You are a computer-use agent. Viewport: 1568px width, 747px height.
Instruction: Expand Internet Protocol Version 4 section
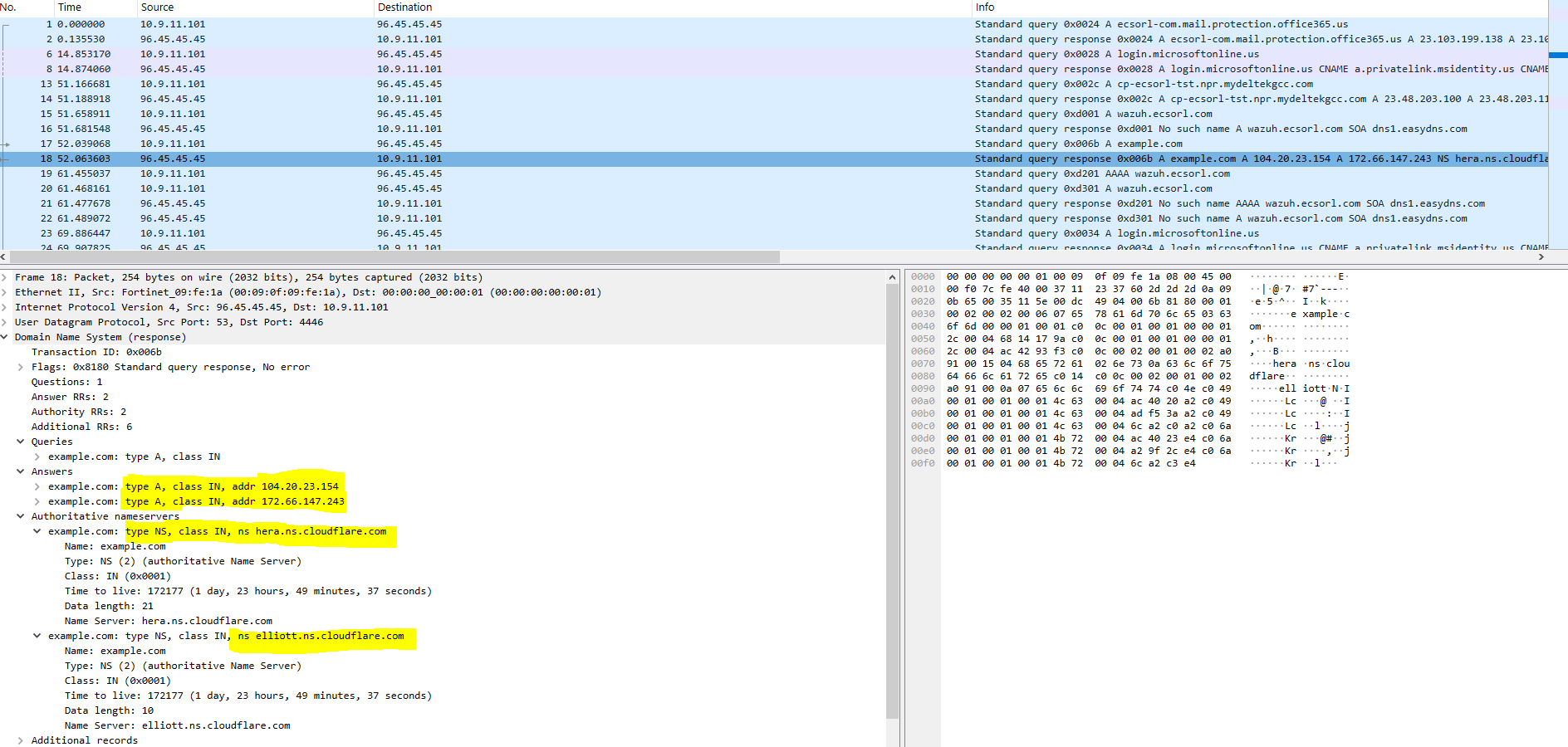click(5, 307)
